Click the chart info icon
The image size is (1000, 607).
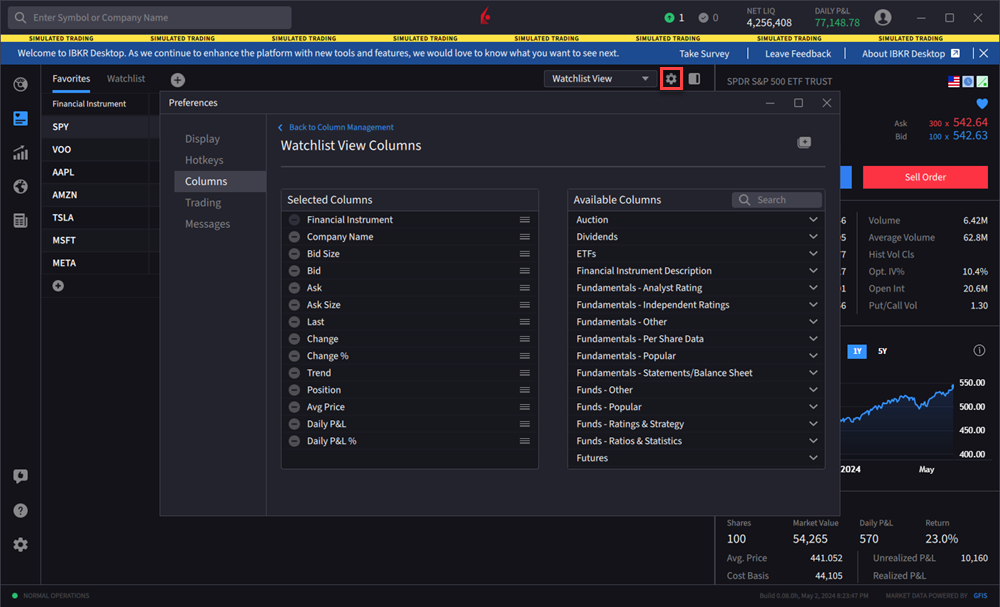click(x=979, y=350)
